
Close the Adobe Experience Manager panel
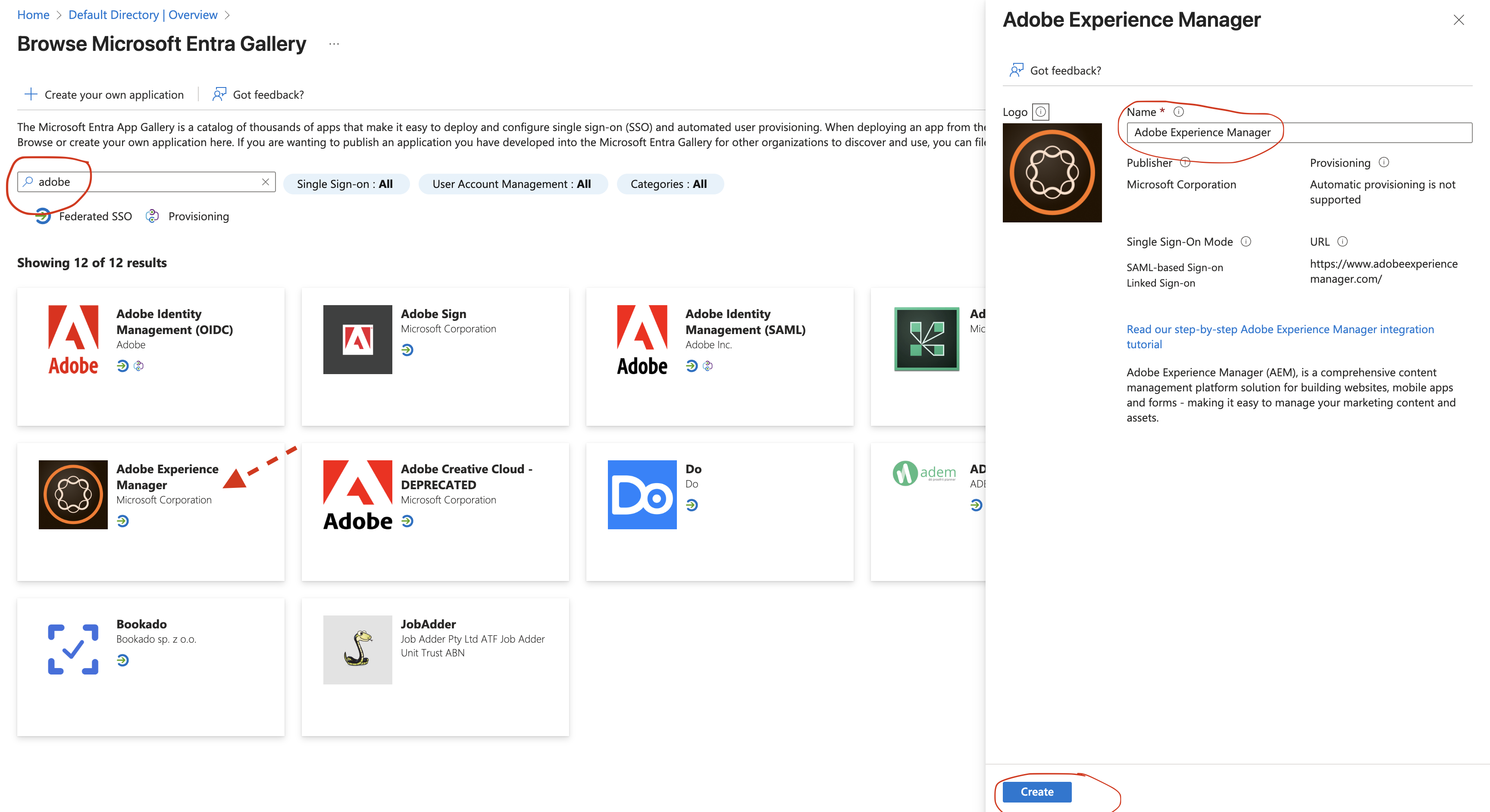pos(1458,20)
